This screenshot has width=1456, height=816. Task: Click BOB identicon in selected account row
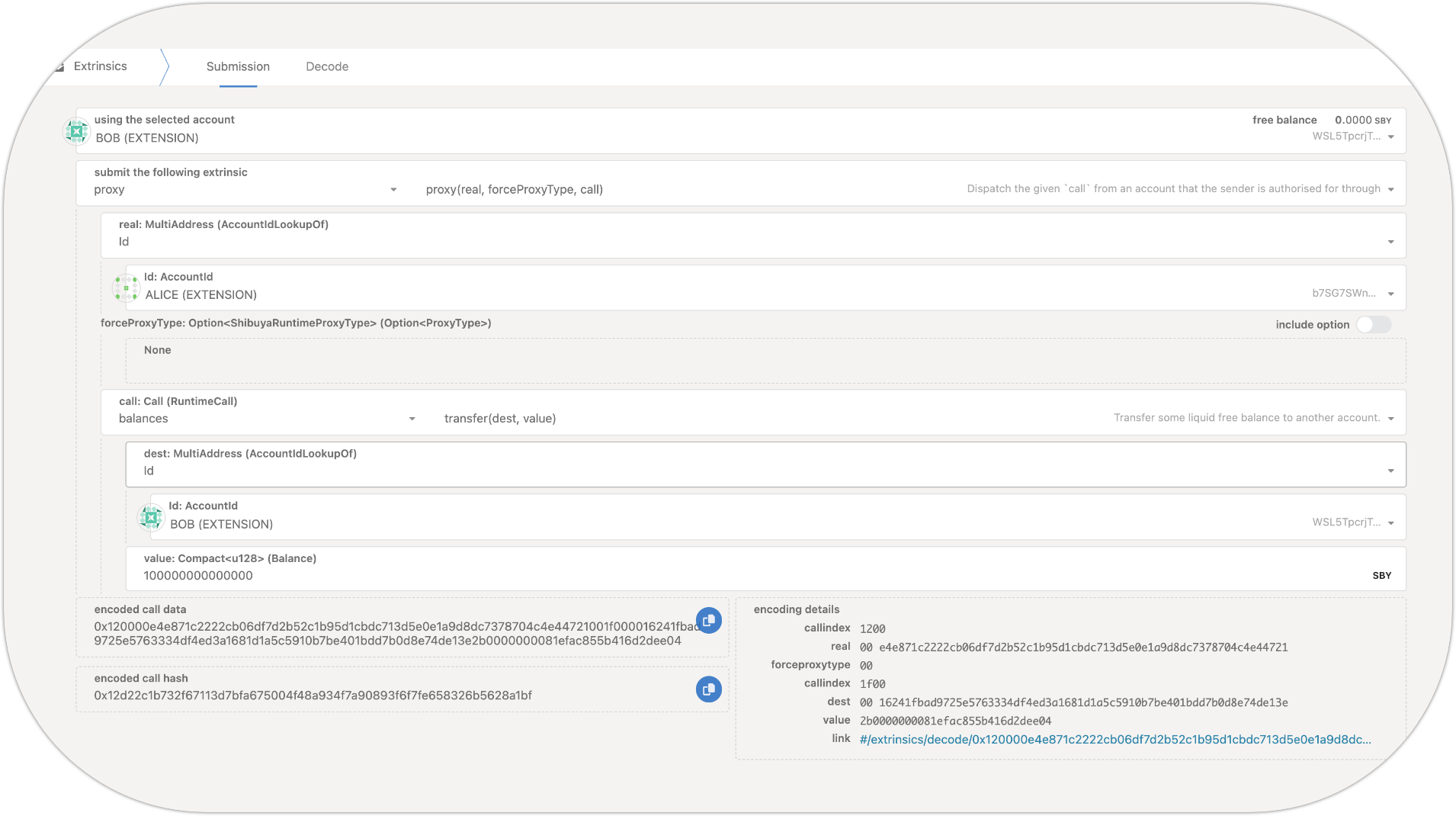[x=76, y=131]
